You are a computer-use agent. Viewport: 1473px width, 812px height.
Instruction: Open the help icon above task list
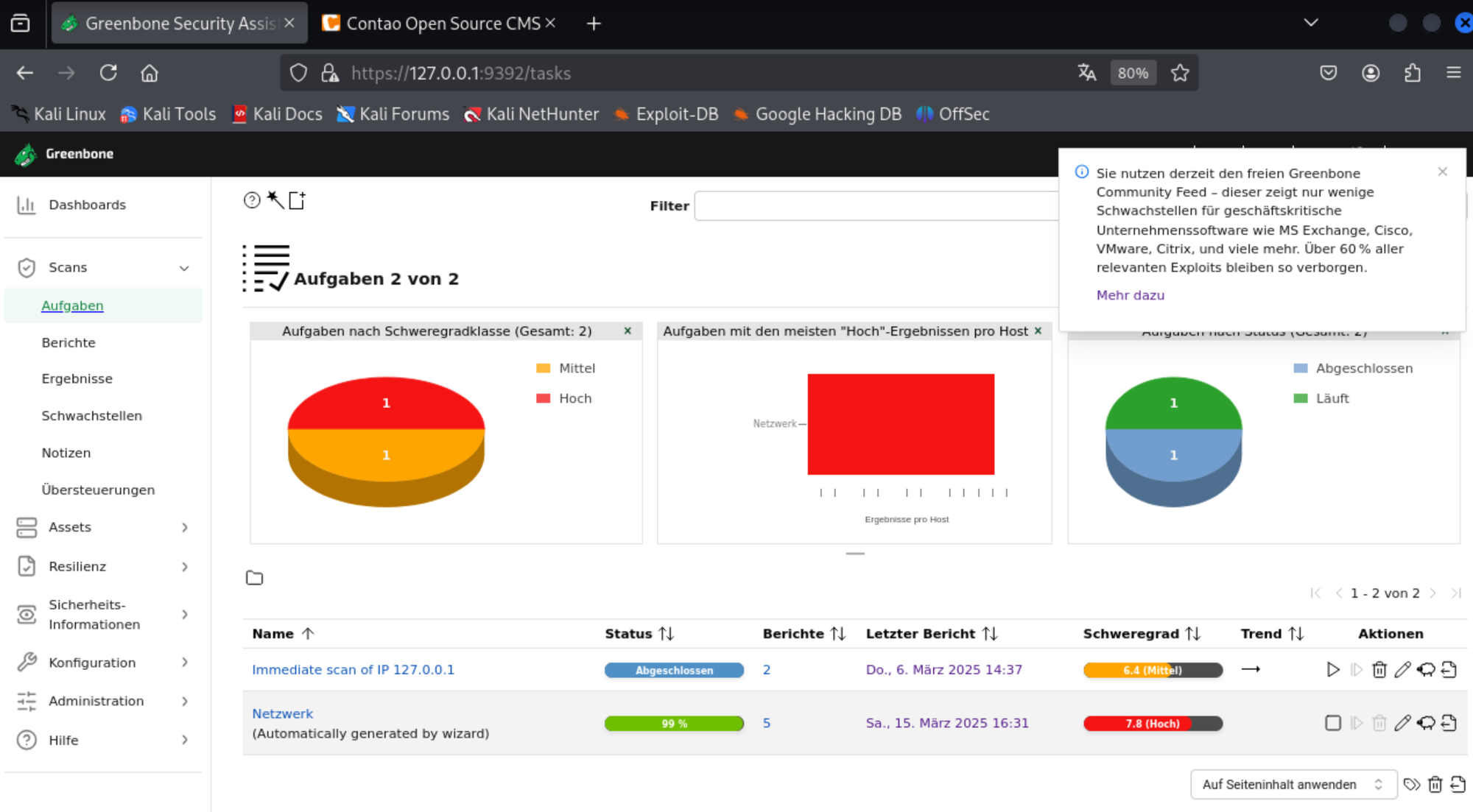[252, 200]
